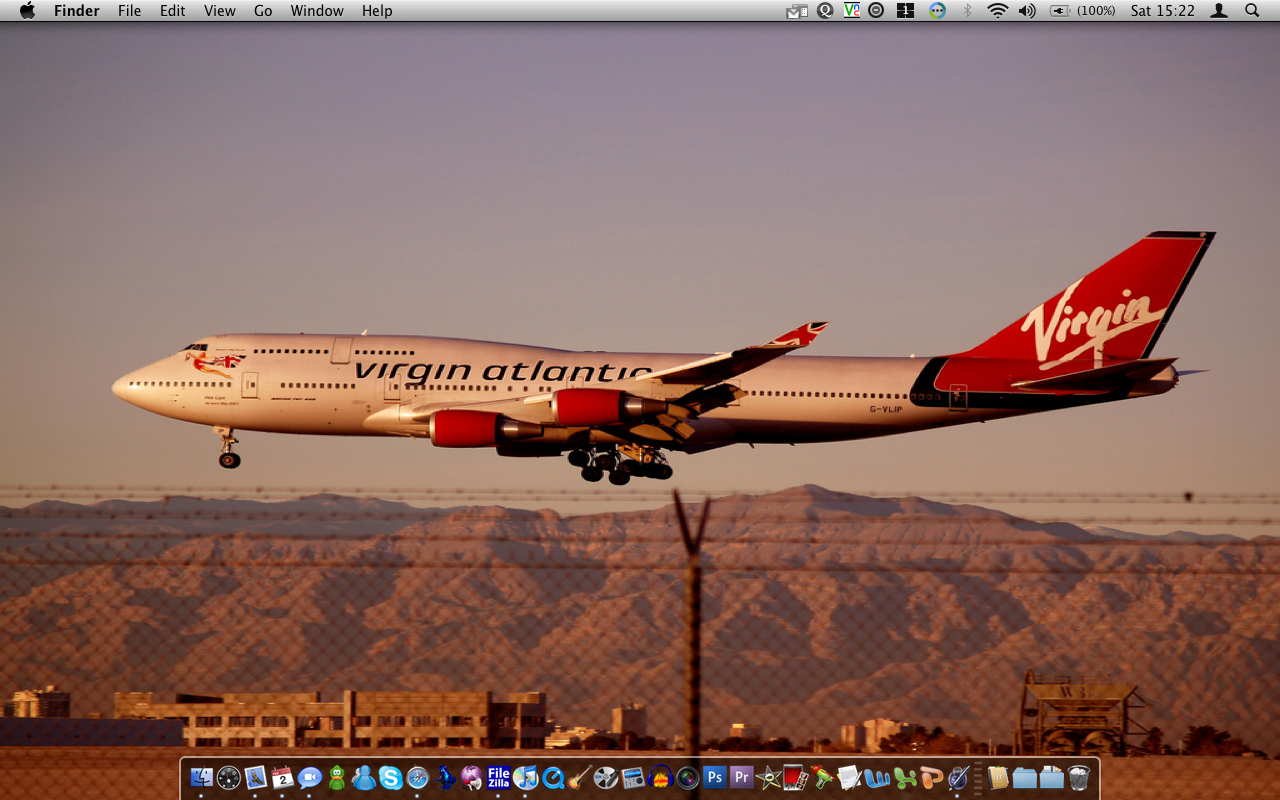
Task: Open GarageBand guitar icon
Action: [x=580, y=777]
